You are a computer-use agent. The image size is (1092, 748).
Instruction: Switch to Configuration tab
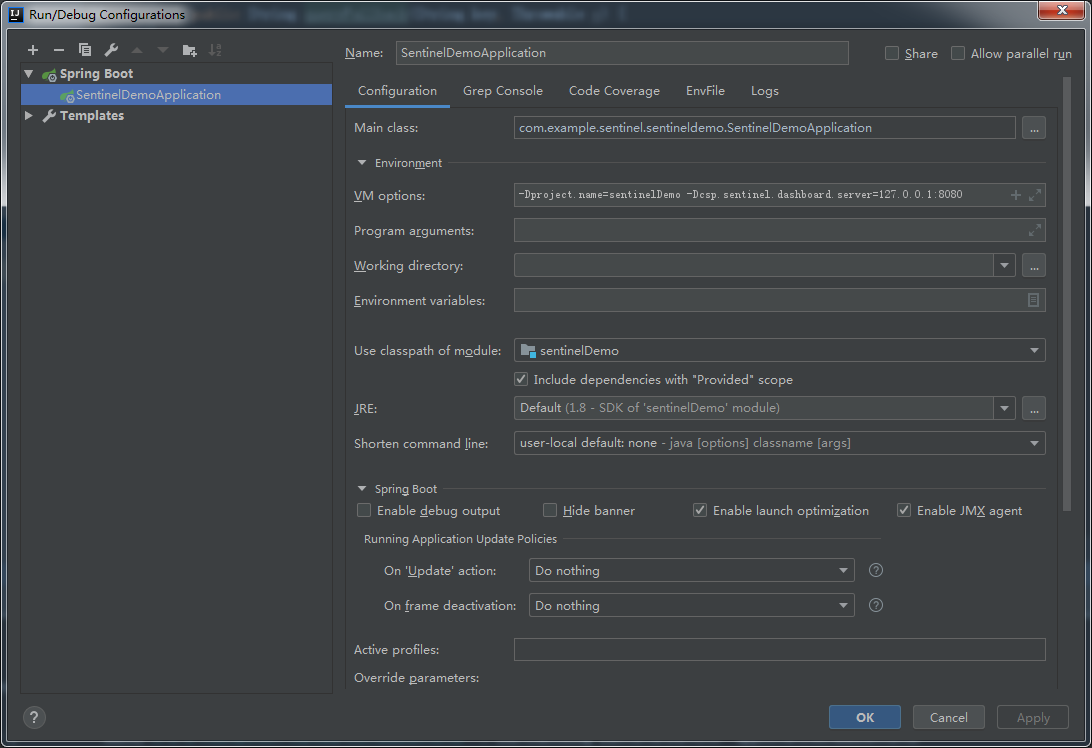397,91
